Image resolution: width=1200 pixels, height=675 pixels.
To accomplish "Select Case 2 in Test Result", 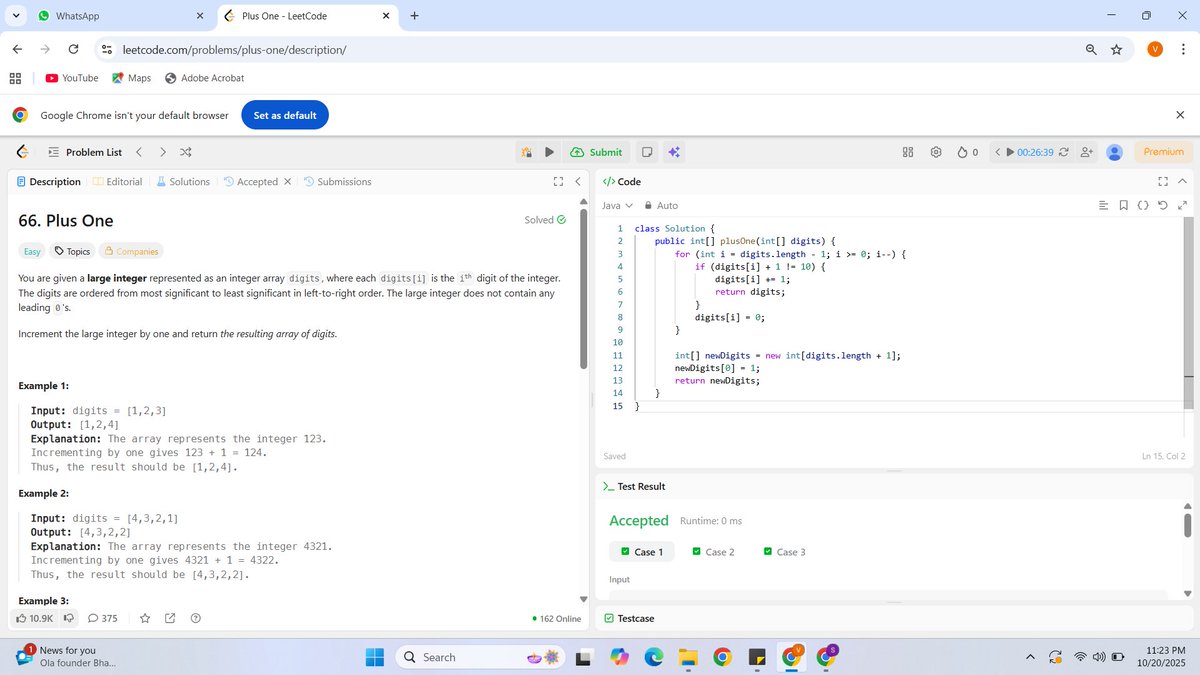I will [713, 552].
